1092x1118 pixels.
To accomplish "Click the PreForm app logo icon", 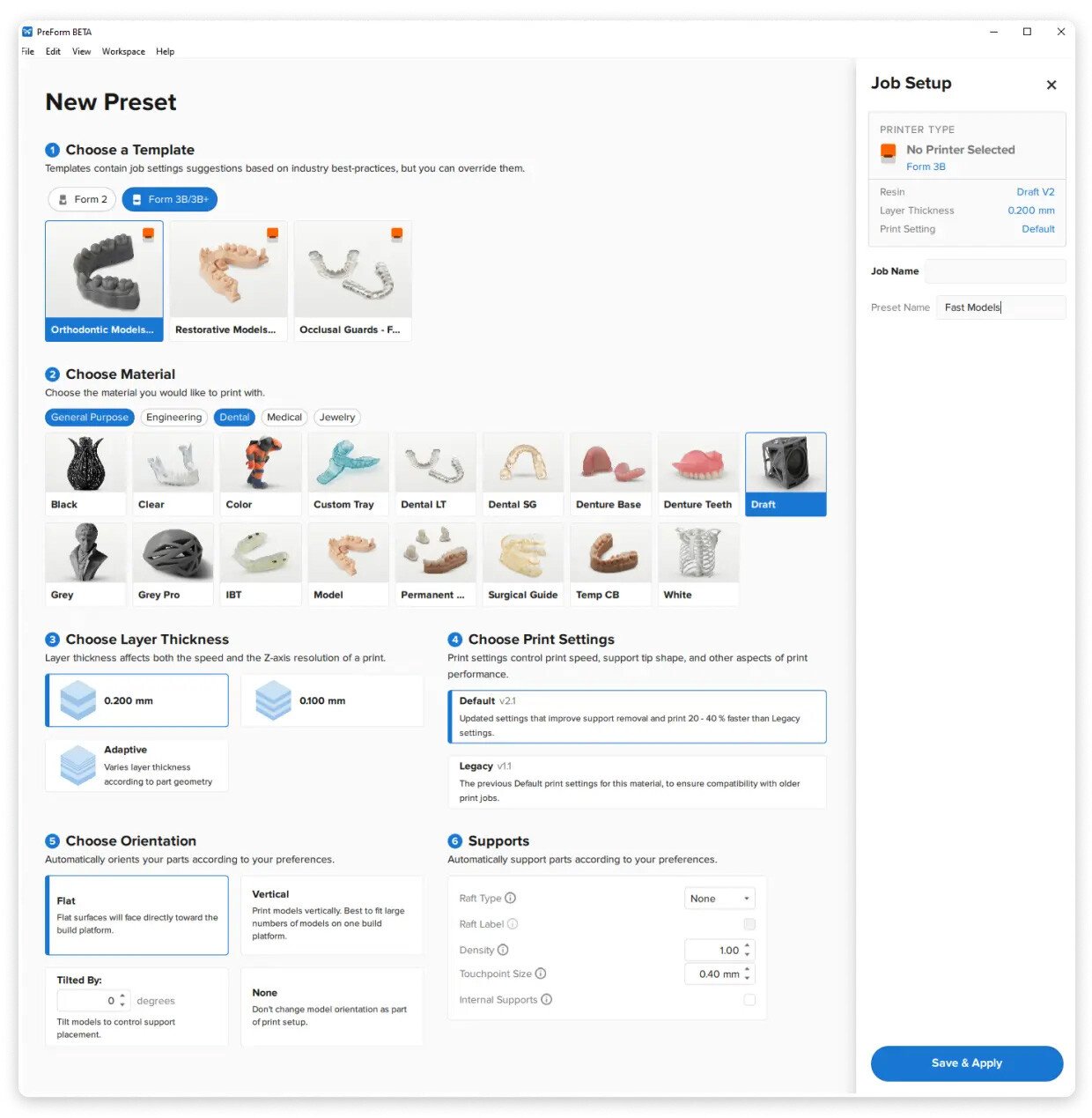I will (27, 32).
